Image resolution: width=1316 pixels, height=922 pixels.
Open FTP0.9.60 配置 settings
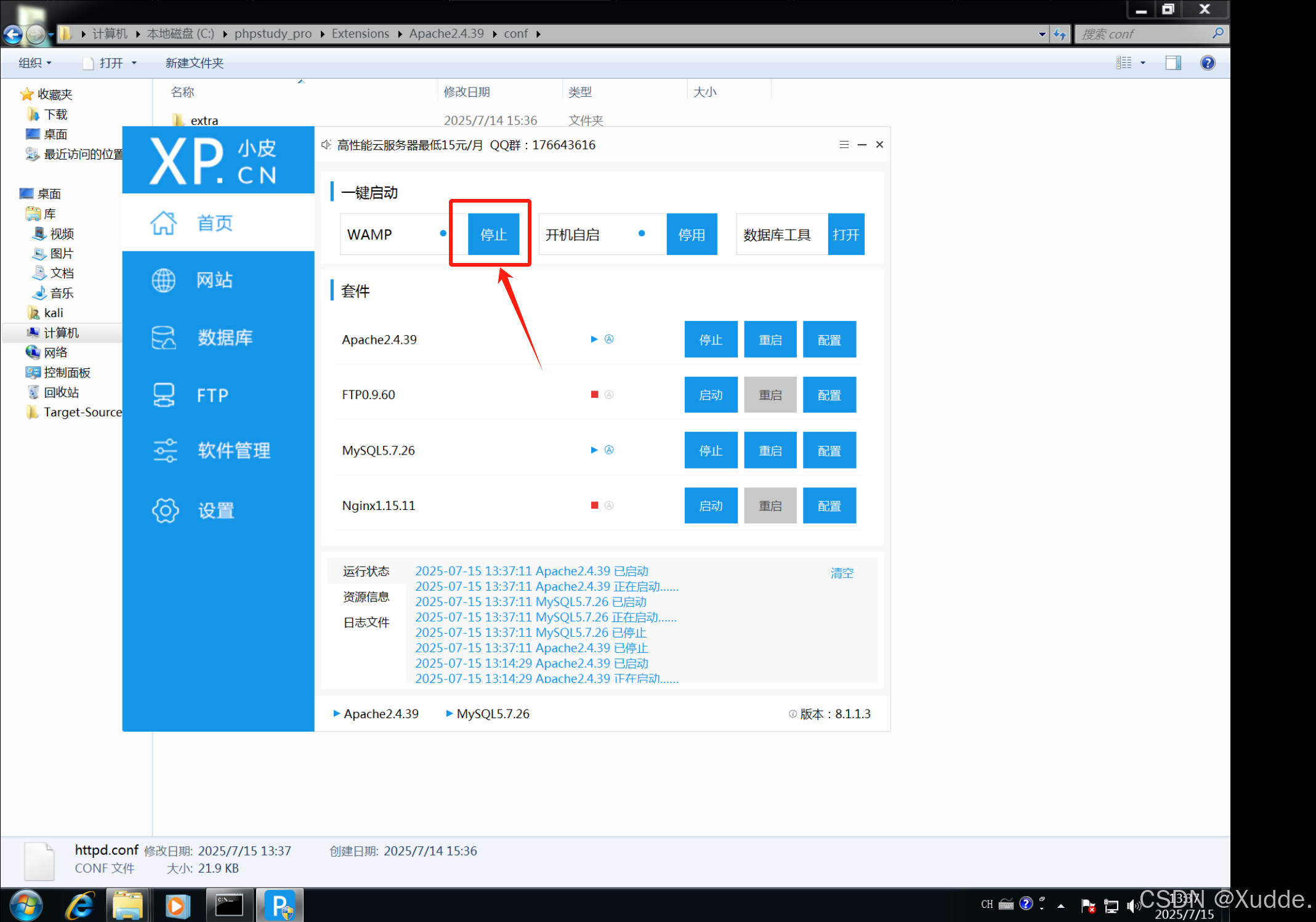[830, 395]
